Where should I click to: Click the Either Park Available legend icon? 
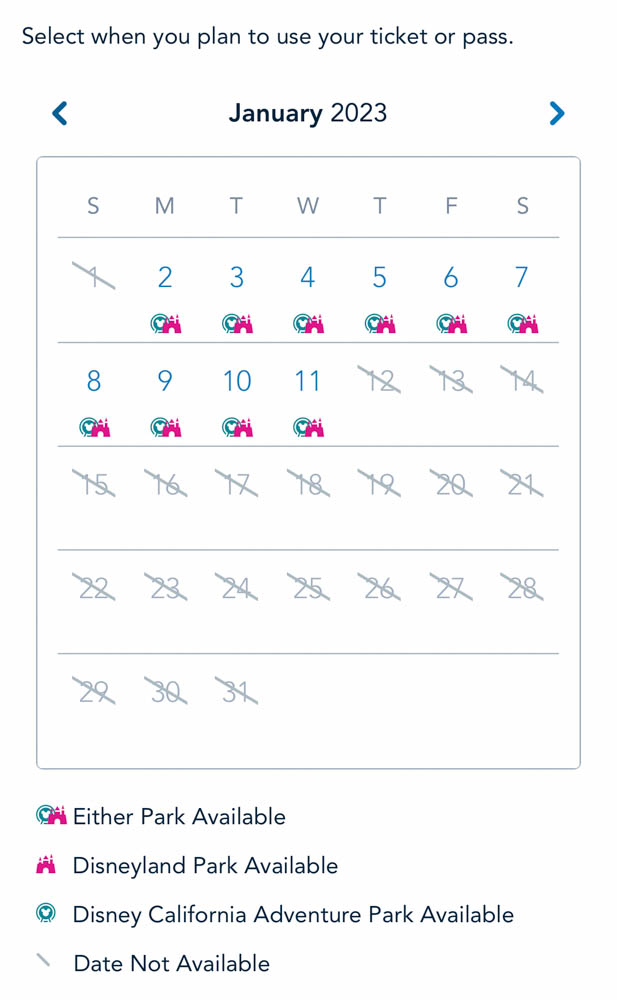coord(51,816)
